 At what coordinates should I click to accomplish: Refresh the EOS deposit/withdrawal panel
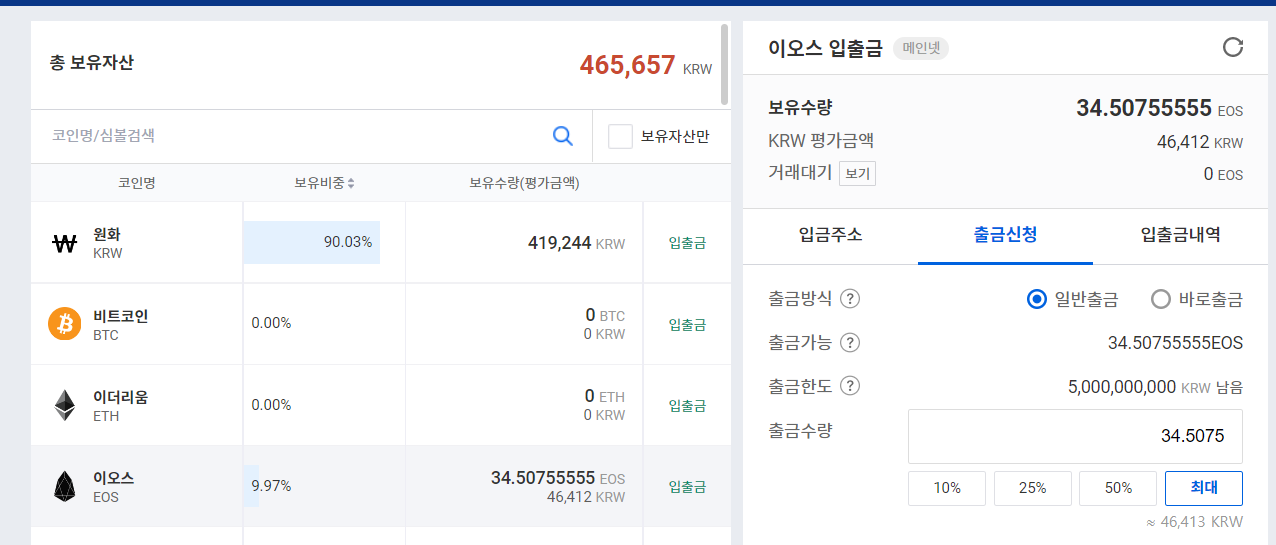point(1233,47)
